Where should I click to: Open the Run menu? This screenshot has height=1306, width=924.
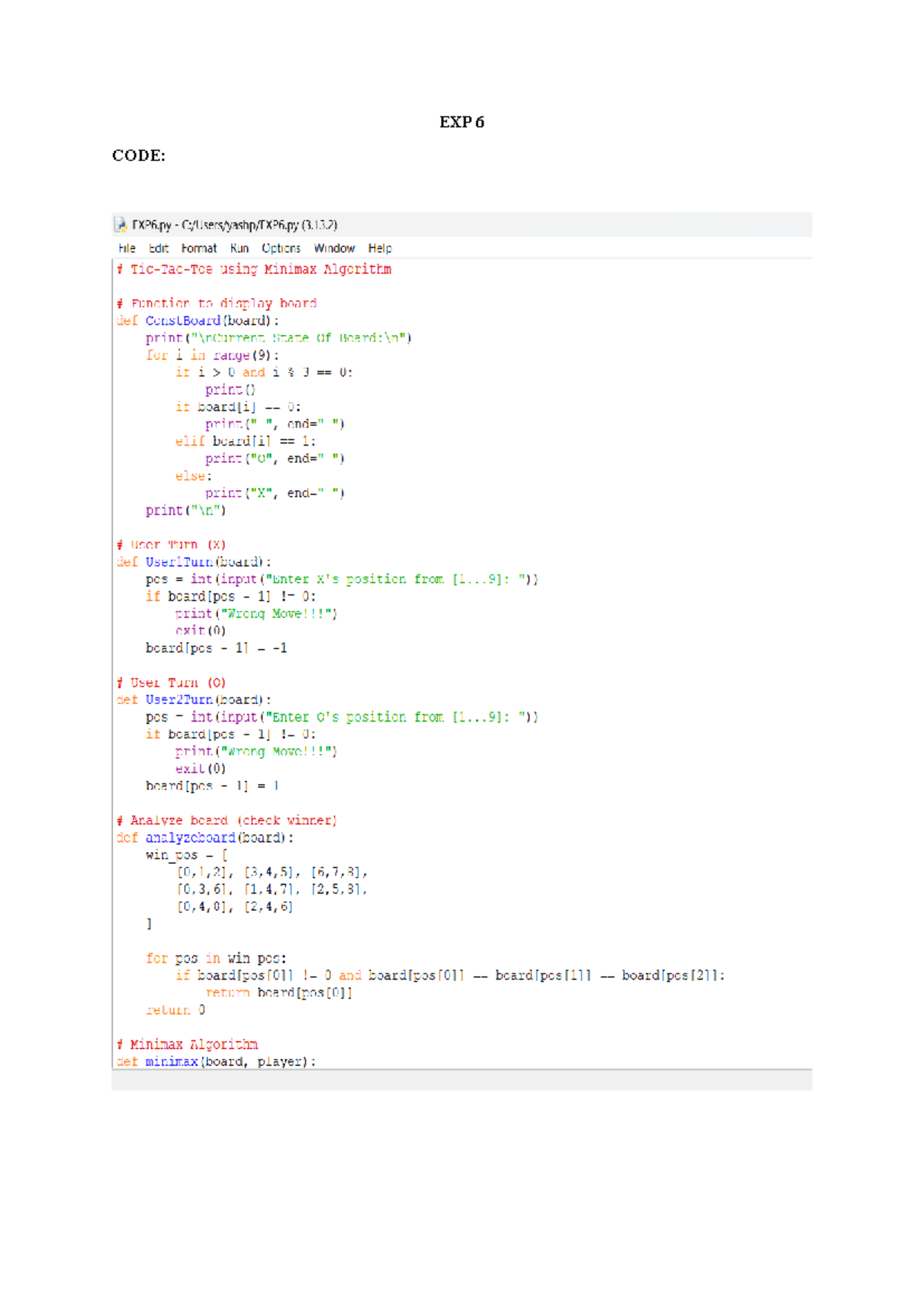[239, 248]
